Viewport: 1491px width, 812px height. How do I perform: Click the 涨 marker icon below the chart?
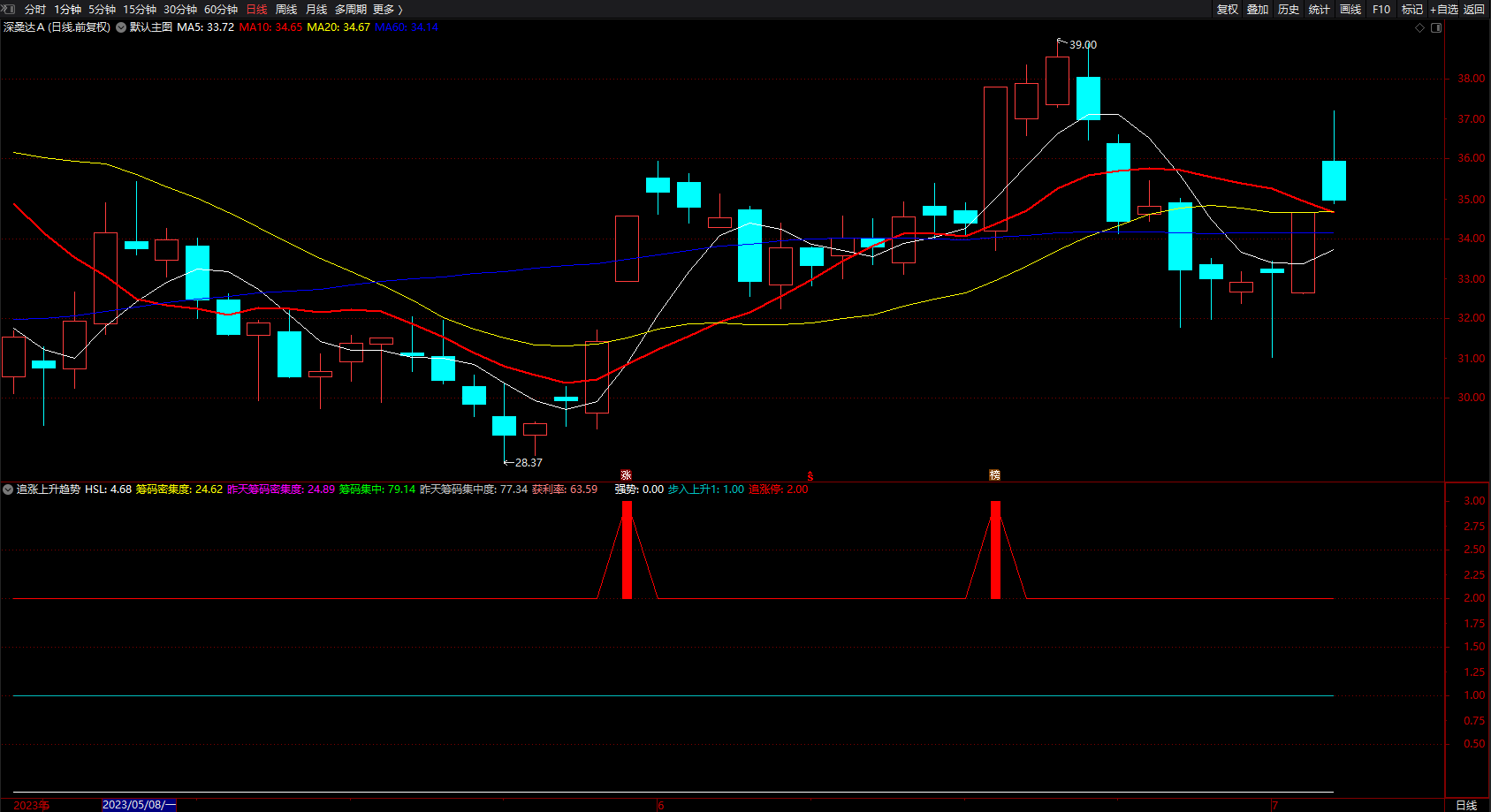point(626,475)
